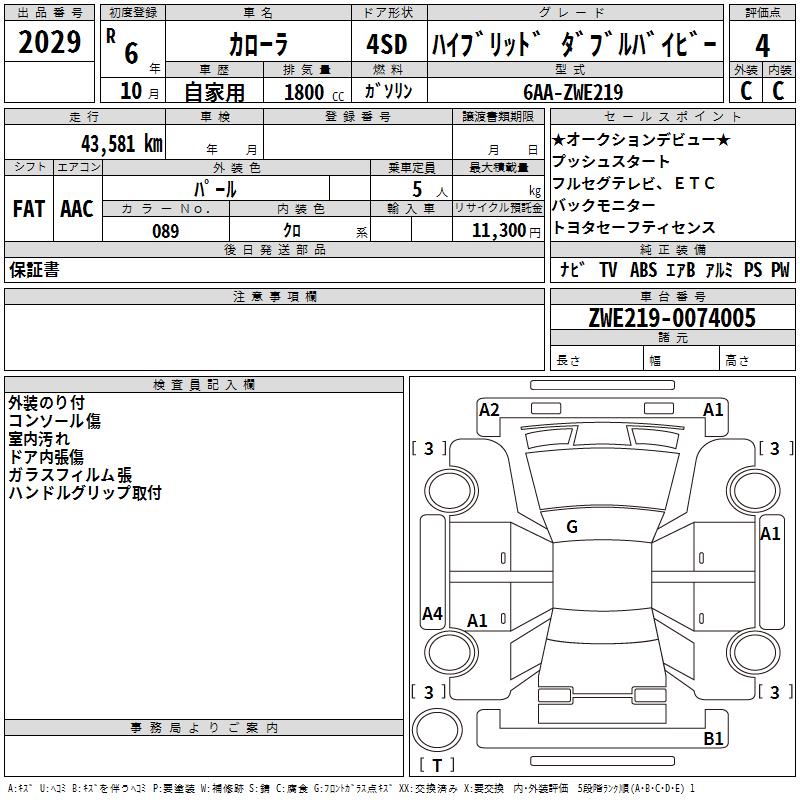Select the rear right wheel circle
Screen dimensions: 800x800
pos(753,652)
